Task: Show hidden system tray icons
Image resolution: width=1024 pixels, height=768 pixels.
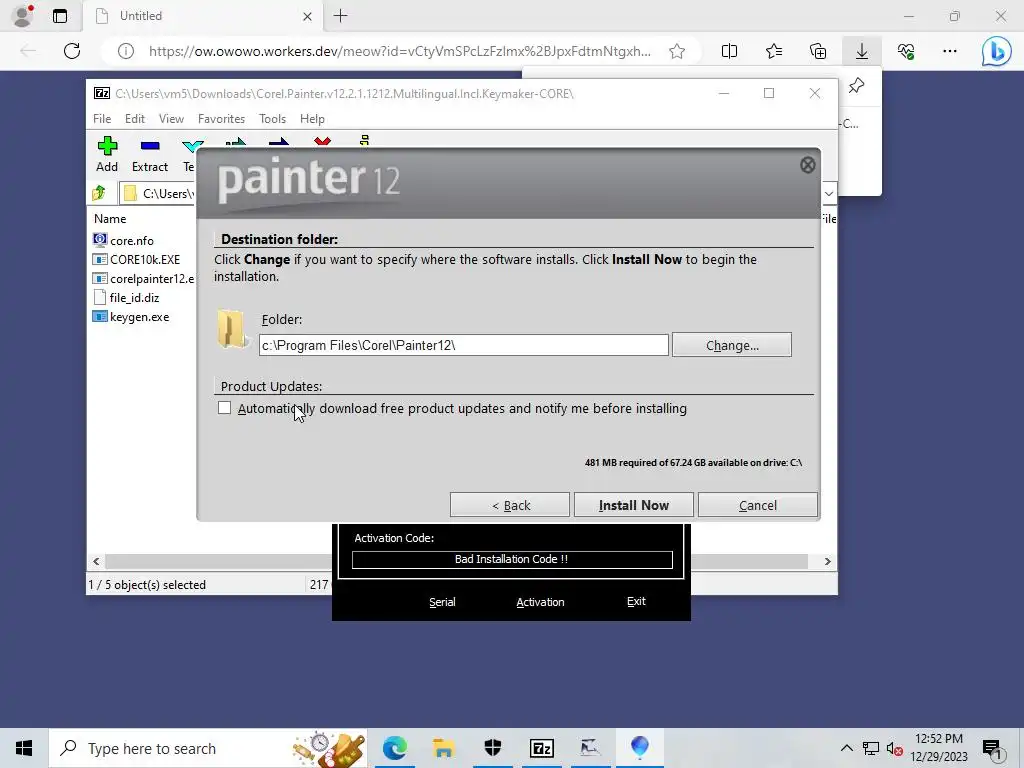Action: click(x=846, y=748)
